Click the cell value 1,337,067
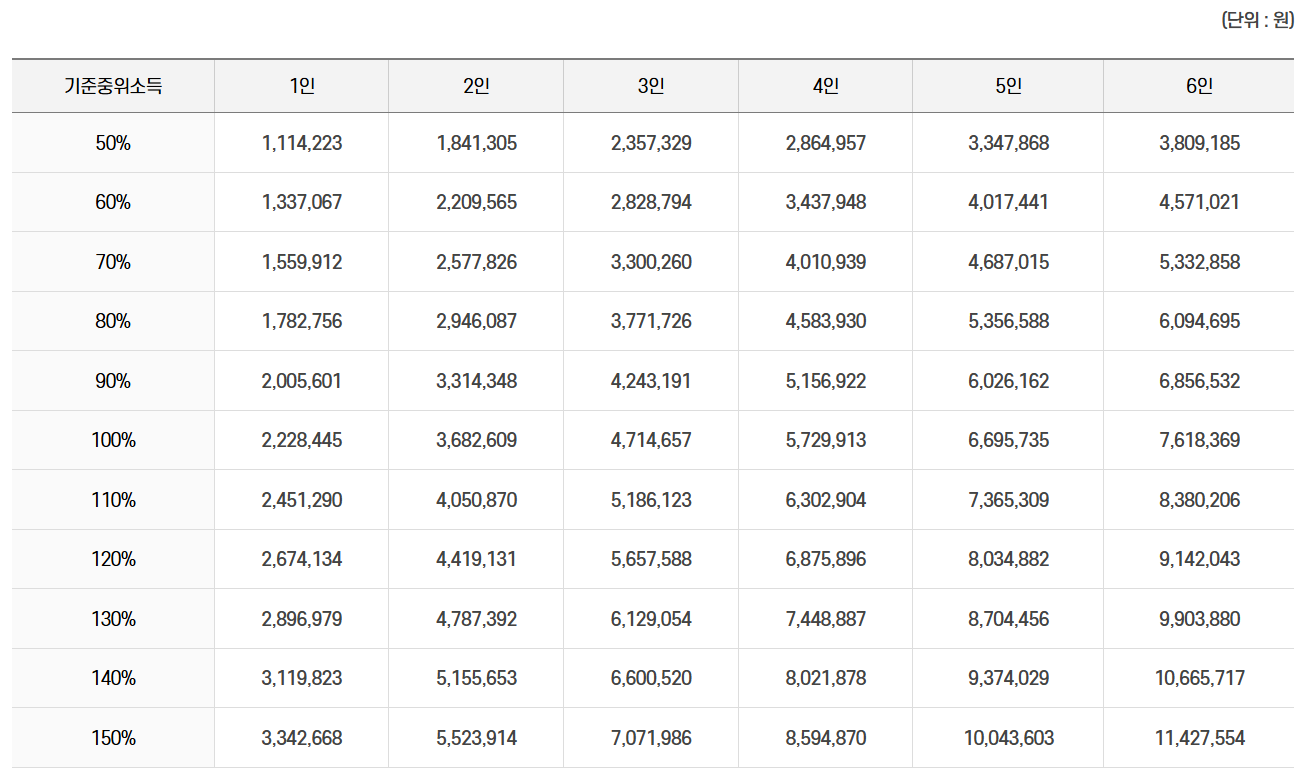Image resolution: width=1309 pixels, height=779 pixels. click(x=302, y=202)
